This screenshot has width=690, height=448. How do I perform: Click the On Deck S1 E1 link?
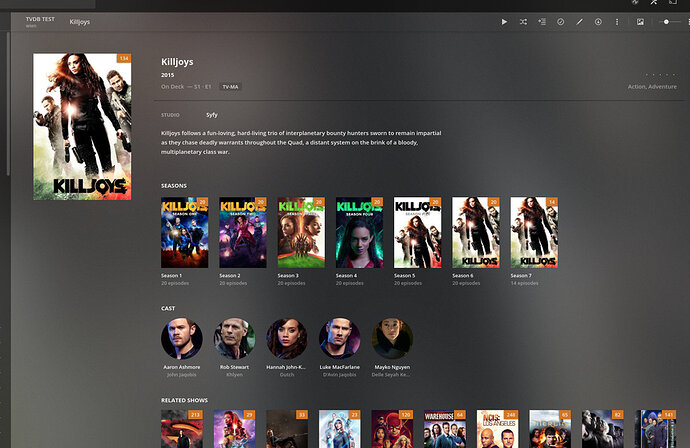(186, 87)
